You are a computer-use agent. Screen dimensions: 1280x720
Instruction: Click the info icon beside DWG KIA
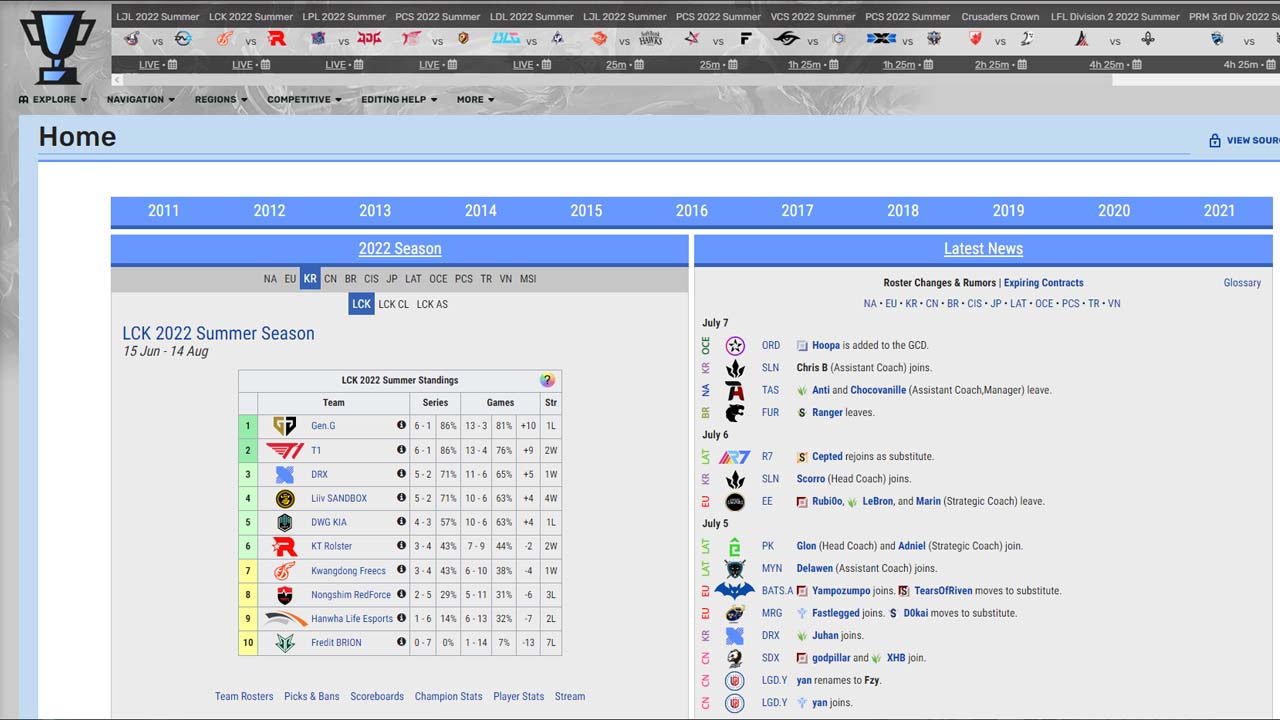pyautogui.click(x=401, y=522)
